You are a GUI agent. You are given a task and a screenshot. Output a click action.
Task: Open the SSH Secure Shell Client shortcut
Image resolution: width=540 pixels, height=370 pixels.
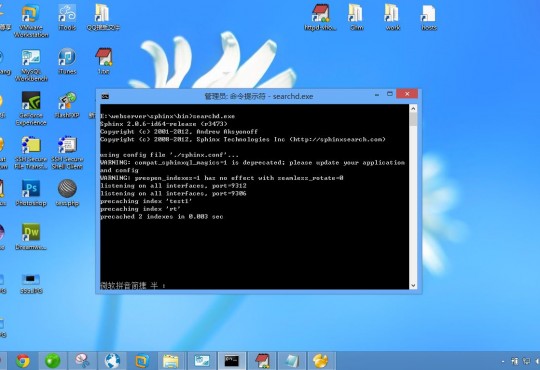coord(67,152)
